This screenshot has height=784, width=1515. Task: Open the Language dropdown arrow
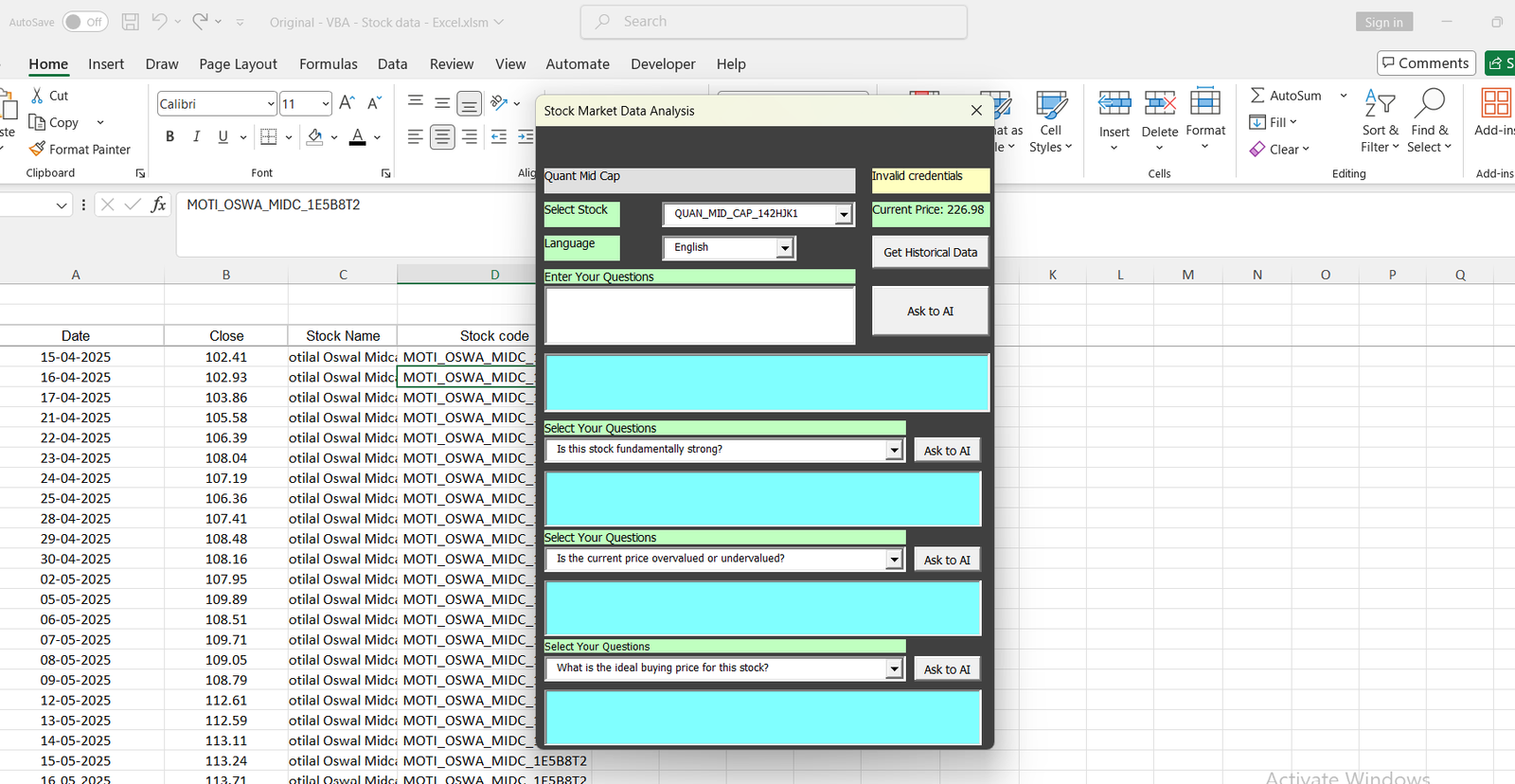pyautogui.click(x=784, y=248)
